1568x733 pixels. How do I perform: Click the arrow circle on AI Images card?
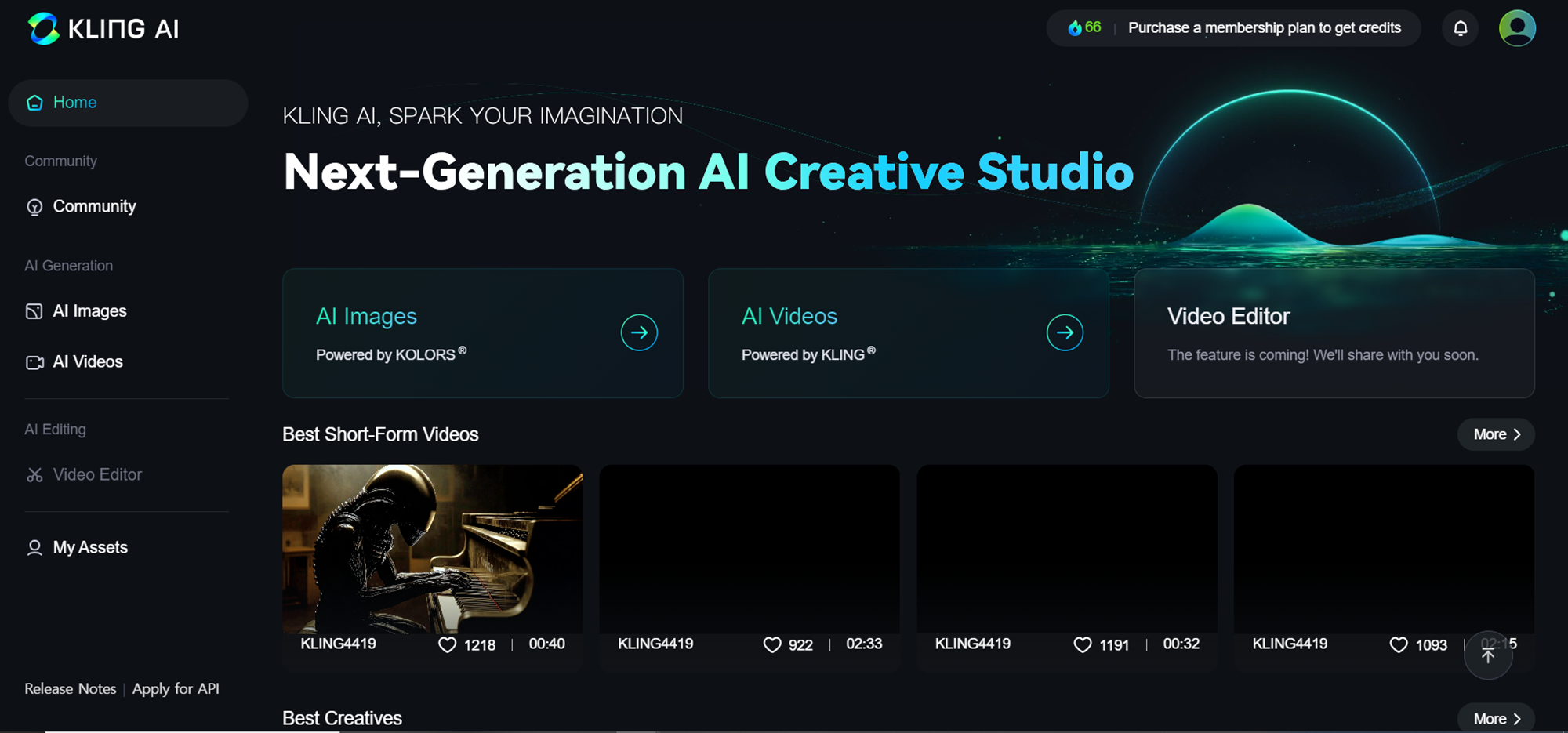pyautogui.click(x=639, y=332)
